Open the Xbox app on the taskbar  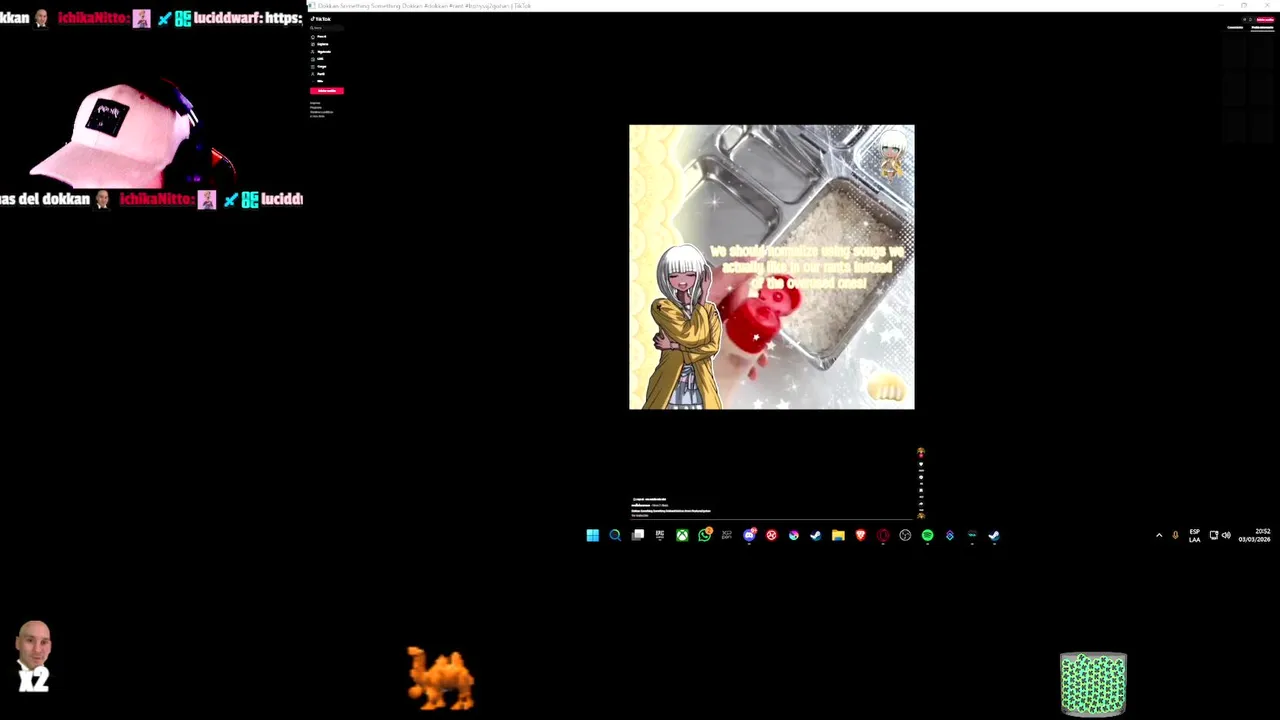(682, 536)
